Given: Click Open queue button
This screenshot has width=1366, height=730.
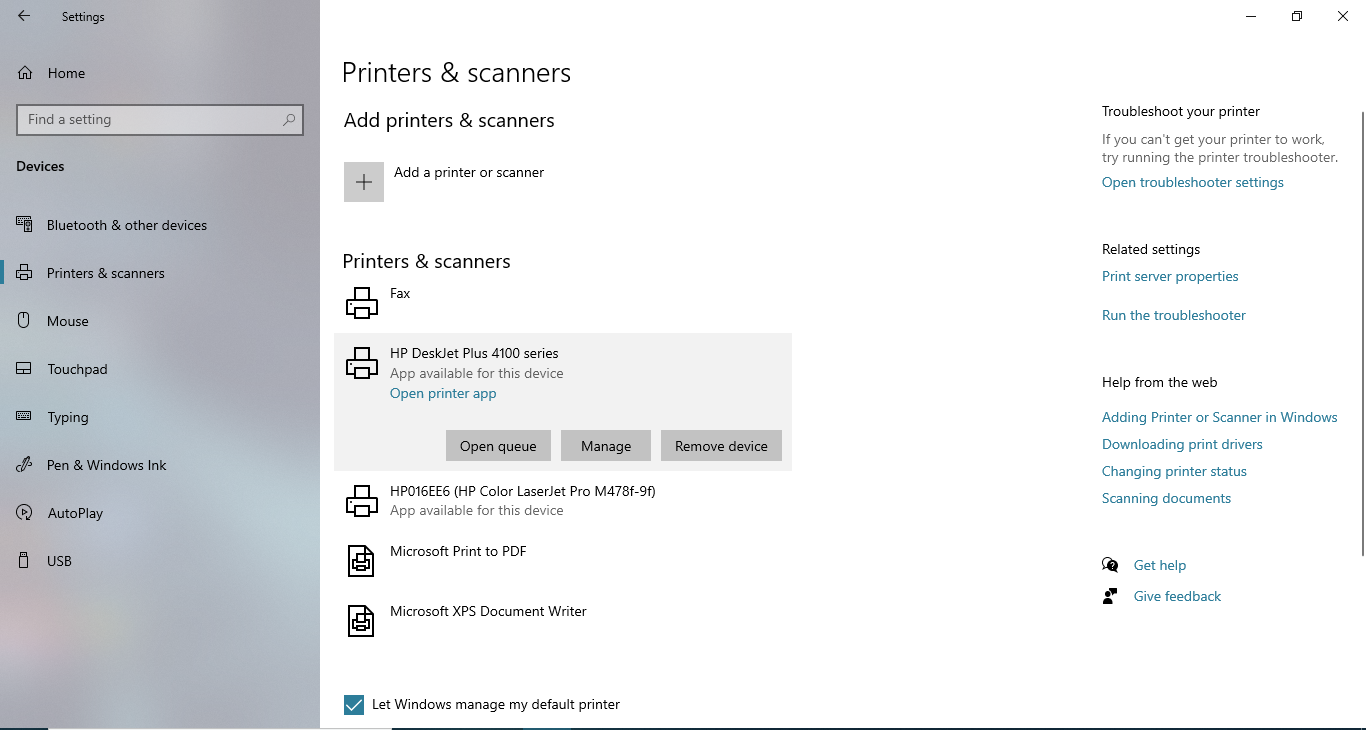Looking at the screenshot, I should tap(498, 446).
